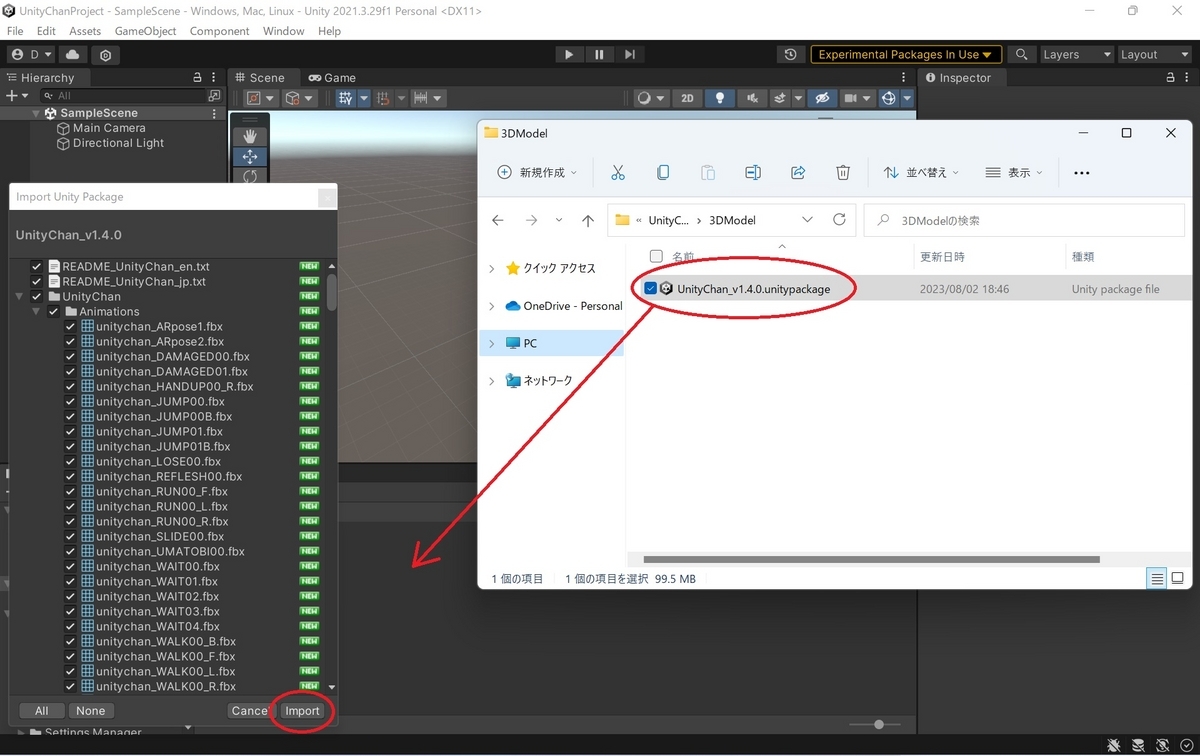Click the Unity search magnifier icon
The width and height of the screenshot is (1200, 756).
pos(1021,55)
